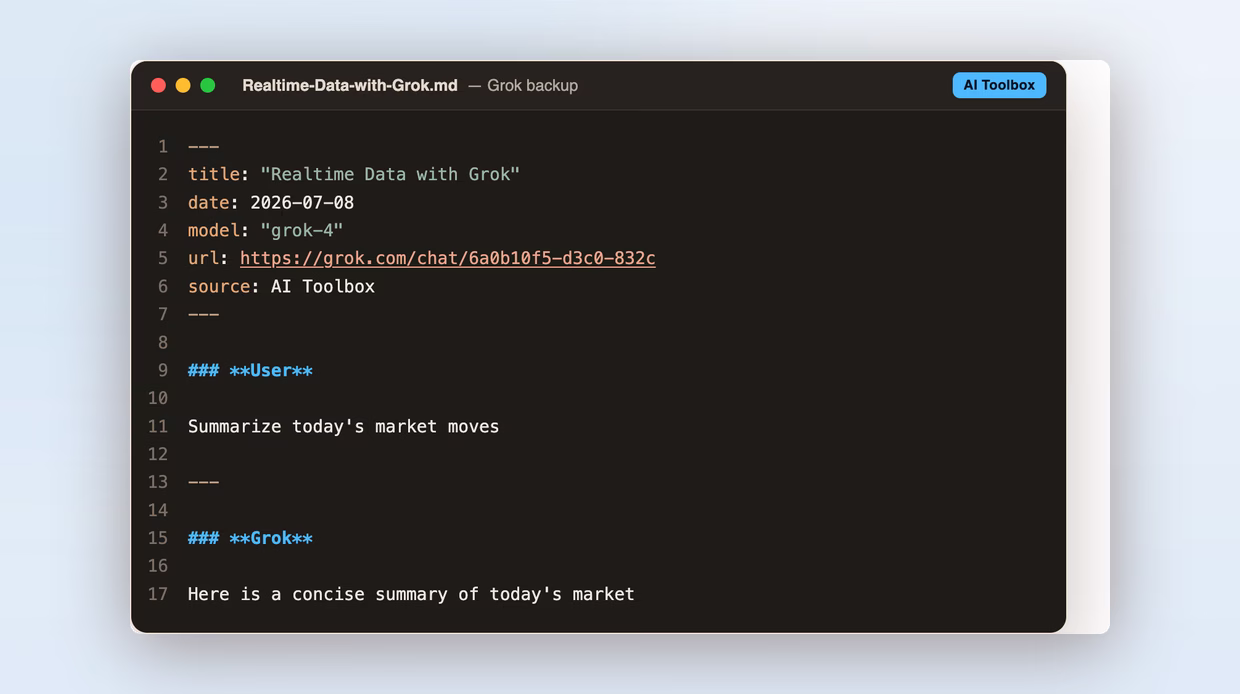Click the Summarize today's market moves line

(x=343, y=426)
